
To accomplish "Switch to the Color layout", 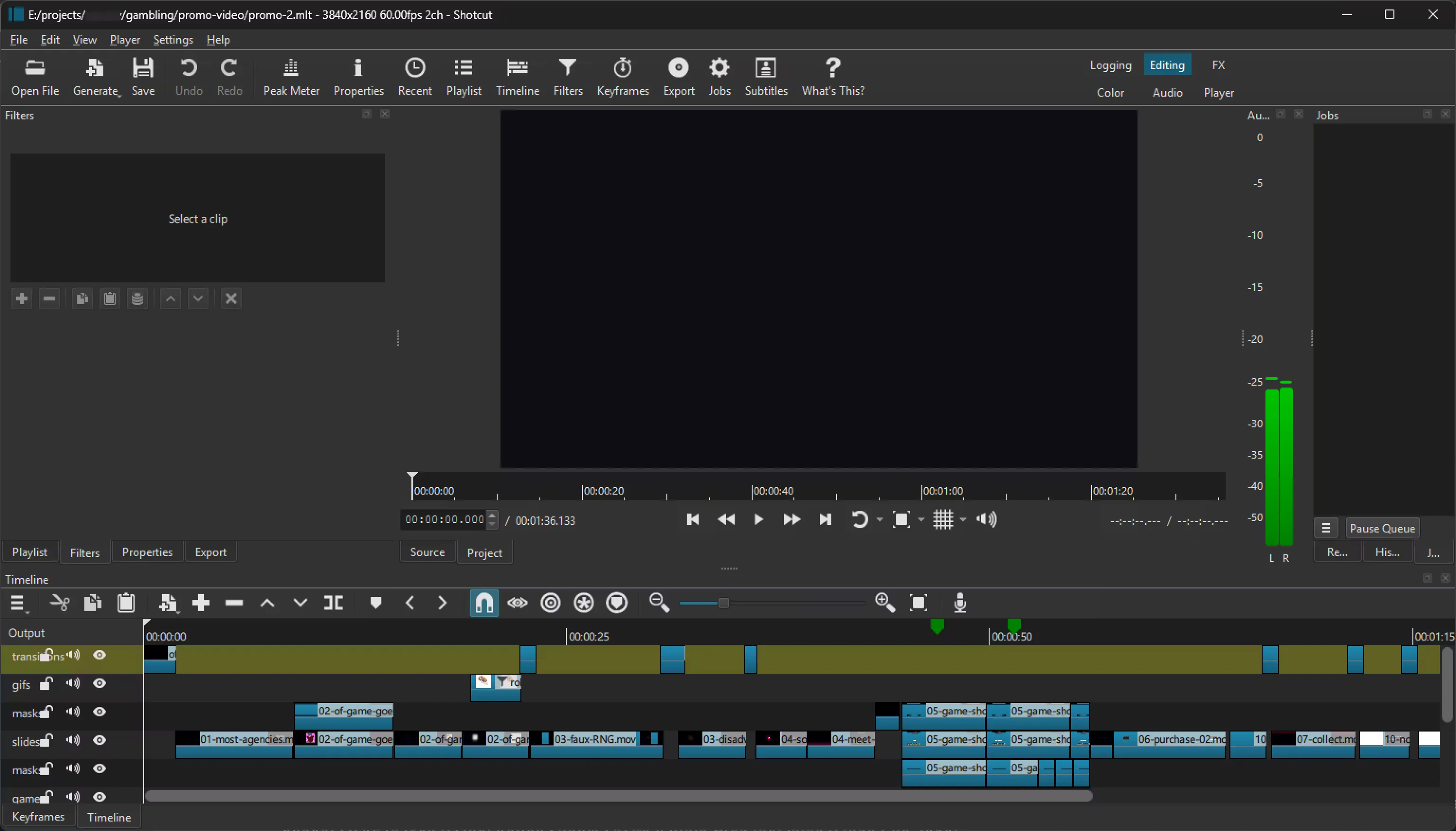I will pos(1110,92).
